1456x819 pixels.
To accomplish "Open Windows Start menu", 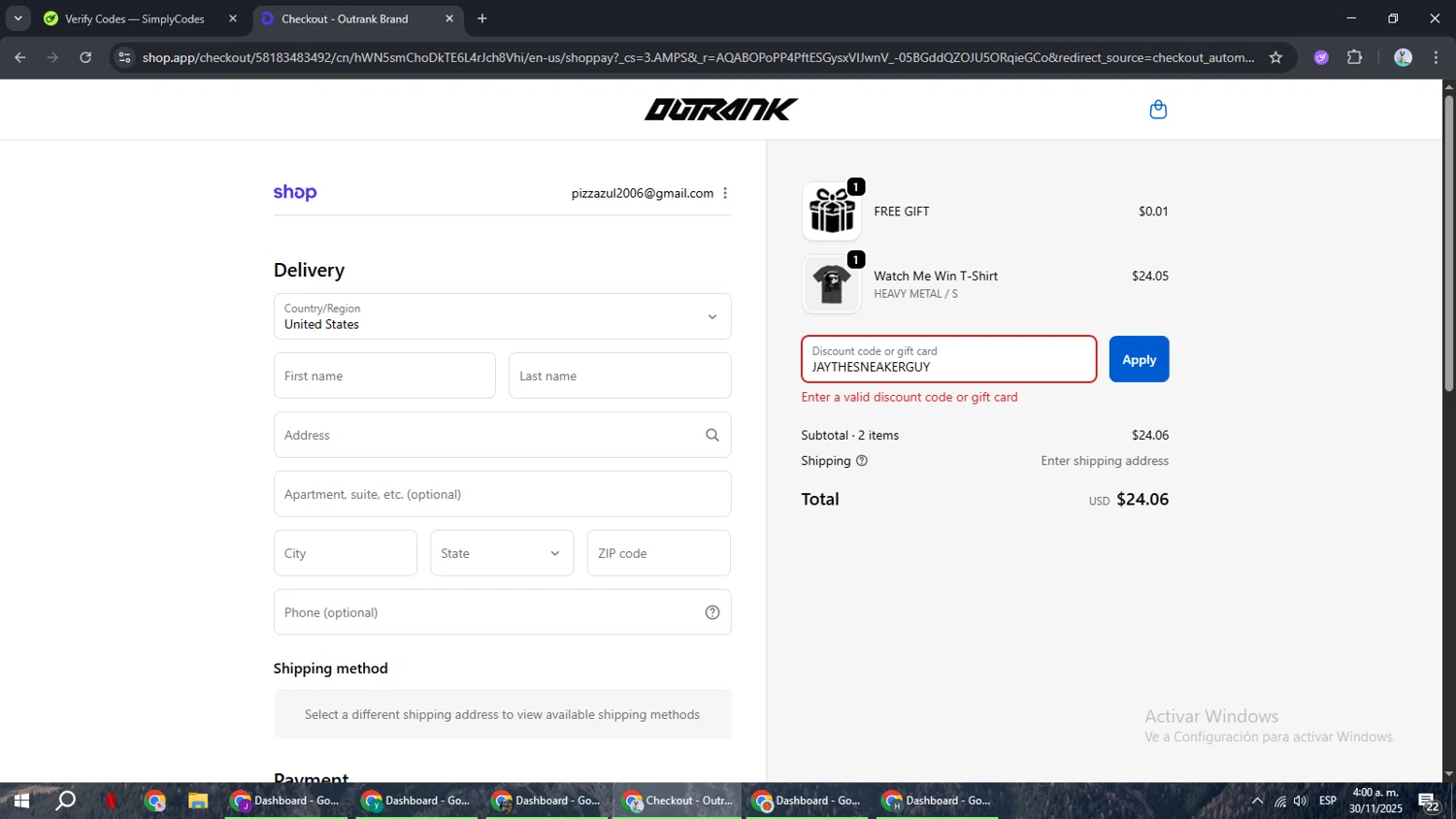I will pyautogui.click(x=20, y=802).
